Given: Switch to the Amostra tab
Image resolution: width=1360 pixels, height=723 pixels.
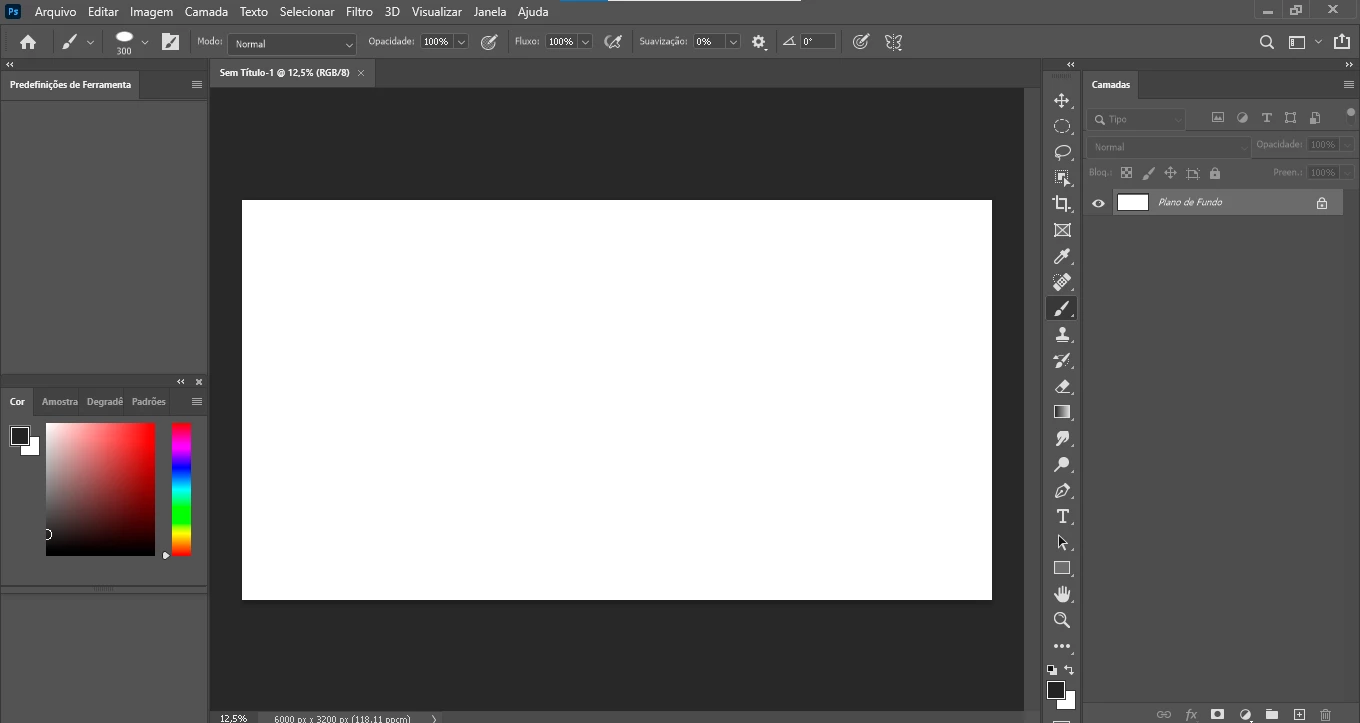Looking at the screenshot, I should 60,402.
